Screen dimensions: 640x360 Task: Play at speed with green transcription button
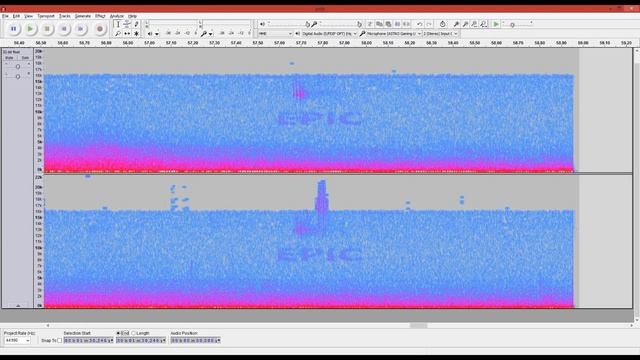coord(496,24)
